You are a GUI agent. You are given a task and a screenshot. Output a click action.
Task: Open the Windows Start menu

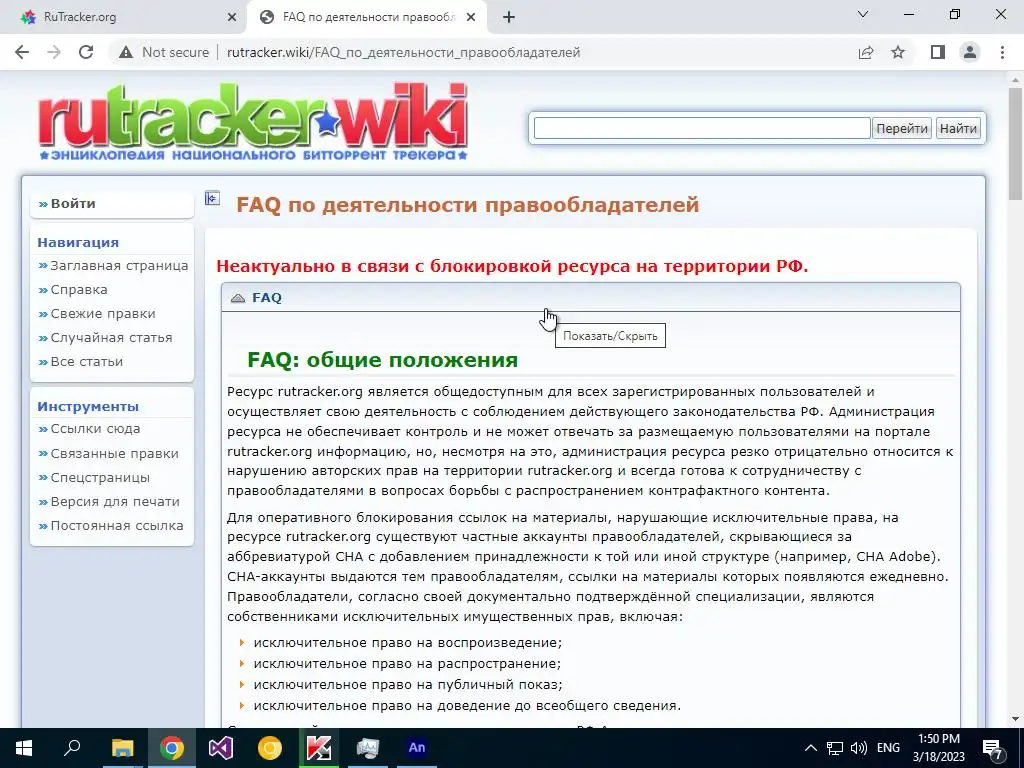click(x=24, y=748)
